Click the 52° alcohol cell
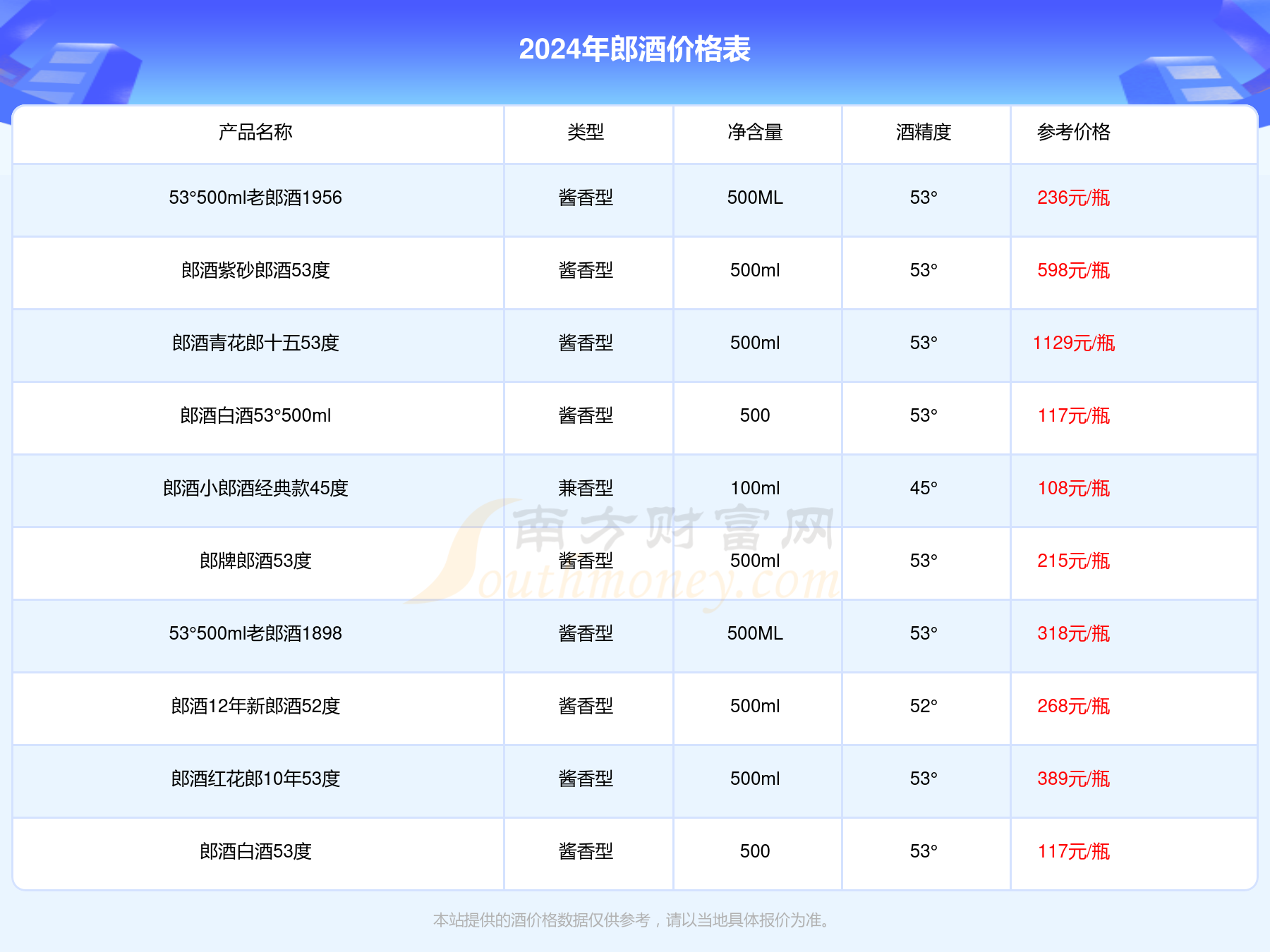This screenshot has width=1270, height=952. (x=924, y=706)
